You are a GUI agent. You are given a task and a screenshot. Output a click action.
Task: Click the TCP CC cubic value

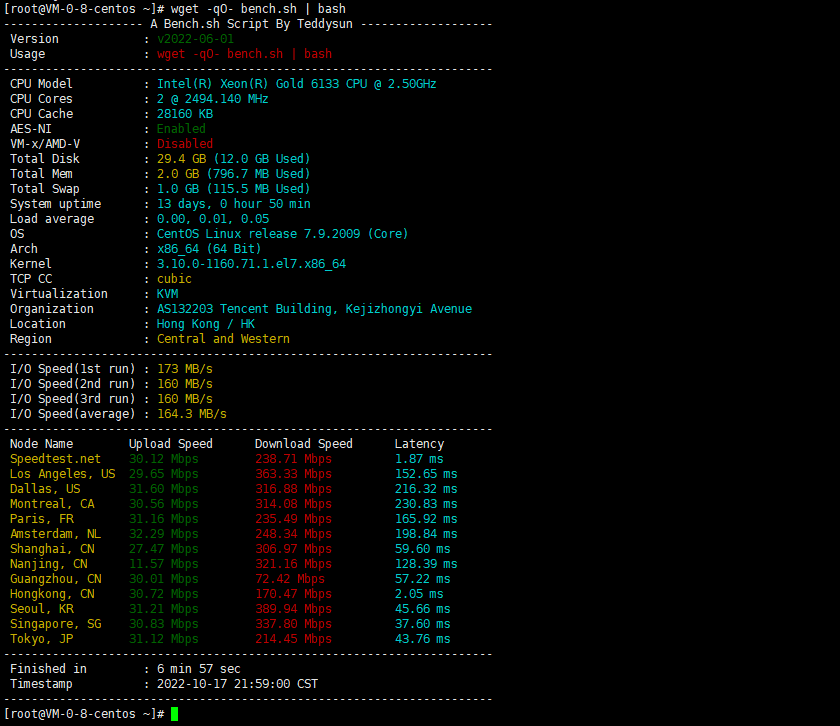click(x=174, y=279)
